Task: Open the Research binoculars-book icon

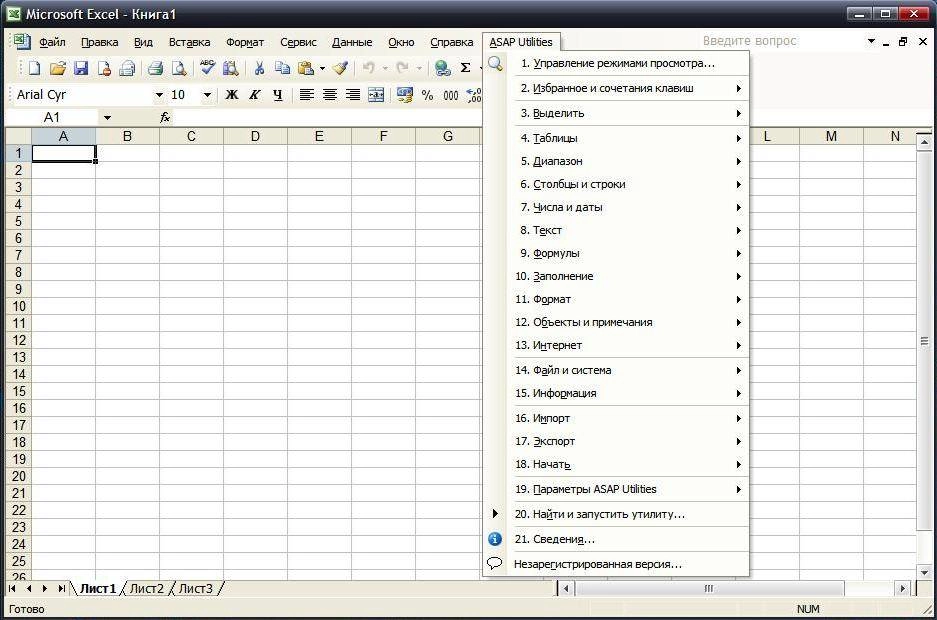Action: (230, 68)
